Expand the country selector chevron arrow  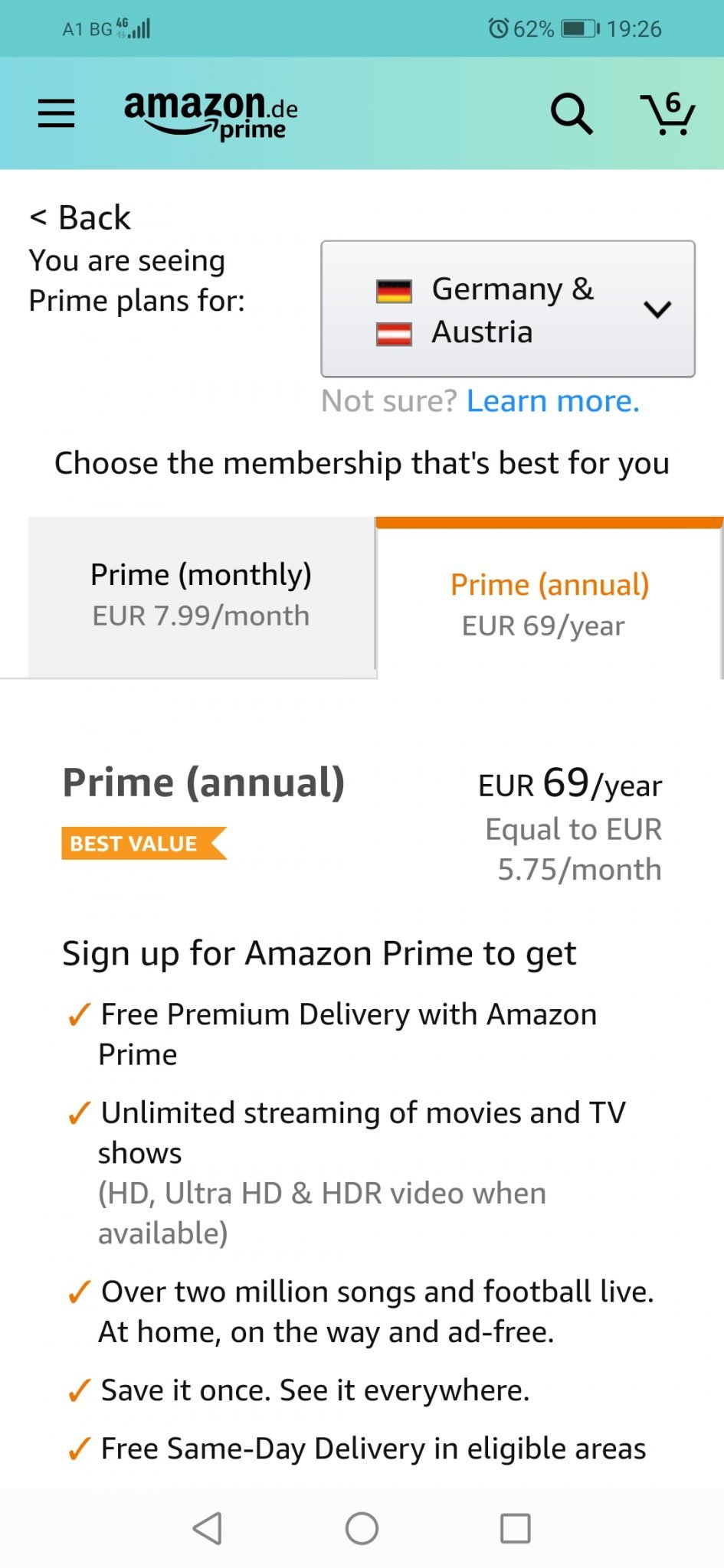(657, 309)
